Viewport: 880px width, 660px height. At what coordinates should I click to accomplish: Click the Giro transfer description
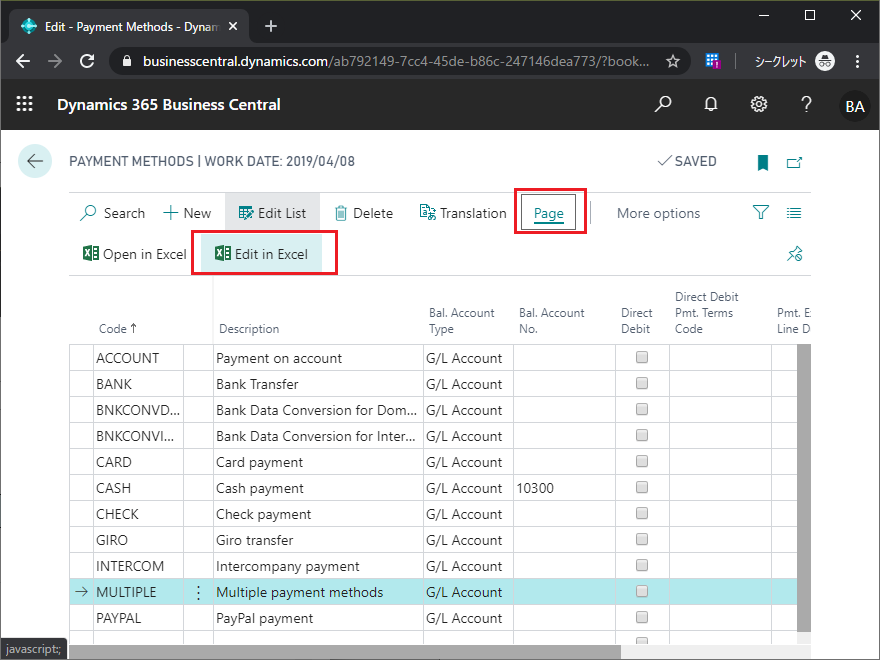[318, 540]
